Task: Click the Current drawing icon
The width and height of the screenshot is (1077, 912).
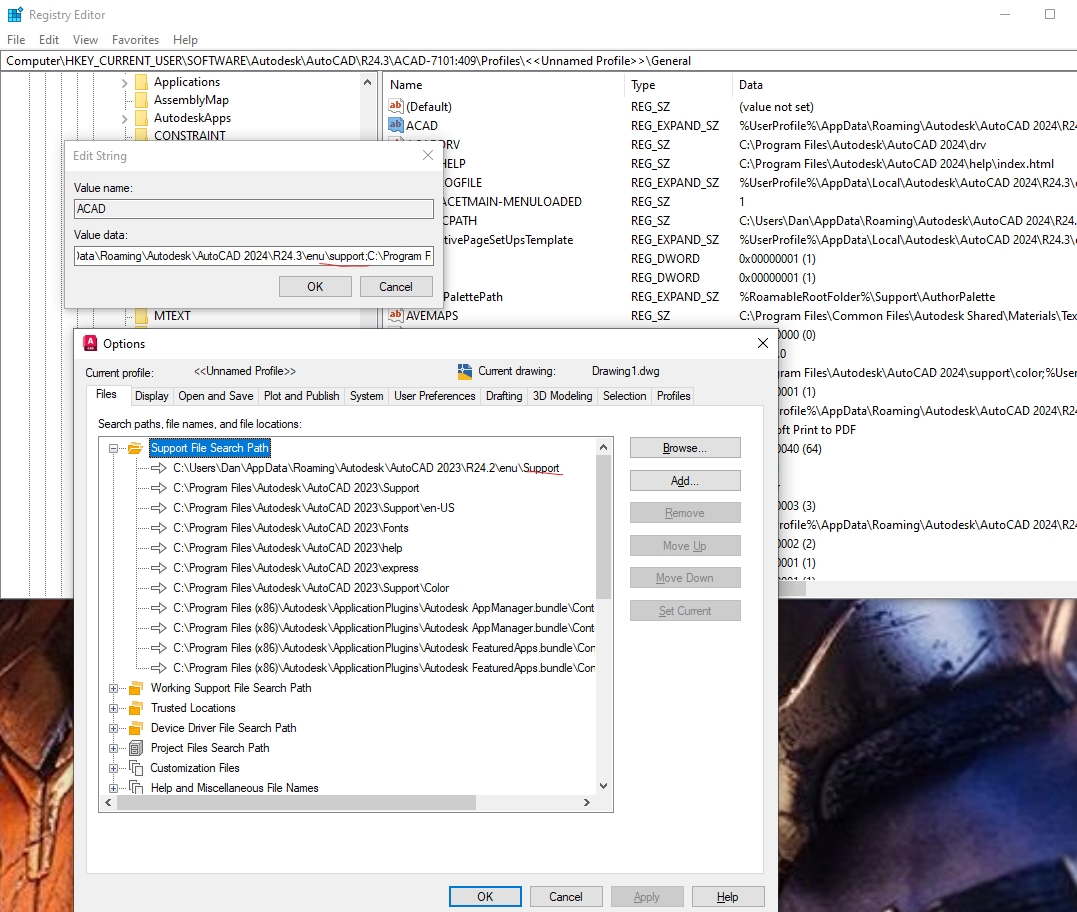Action: pyautogui.click(x=465, y=372)
